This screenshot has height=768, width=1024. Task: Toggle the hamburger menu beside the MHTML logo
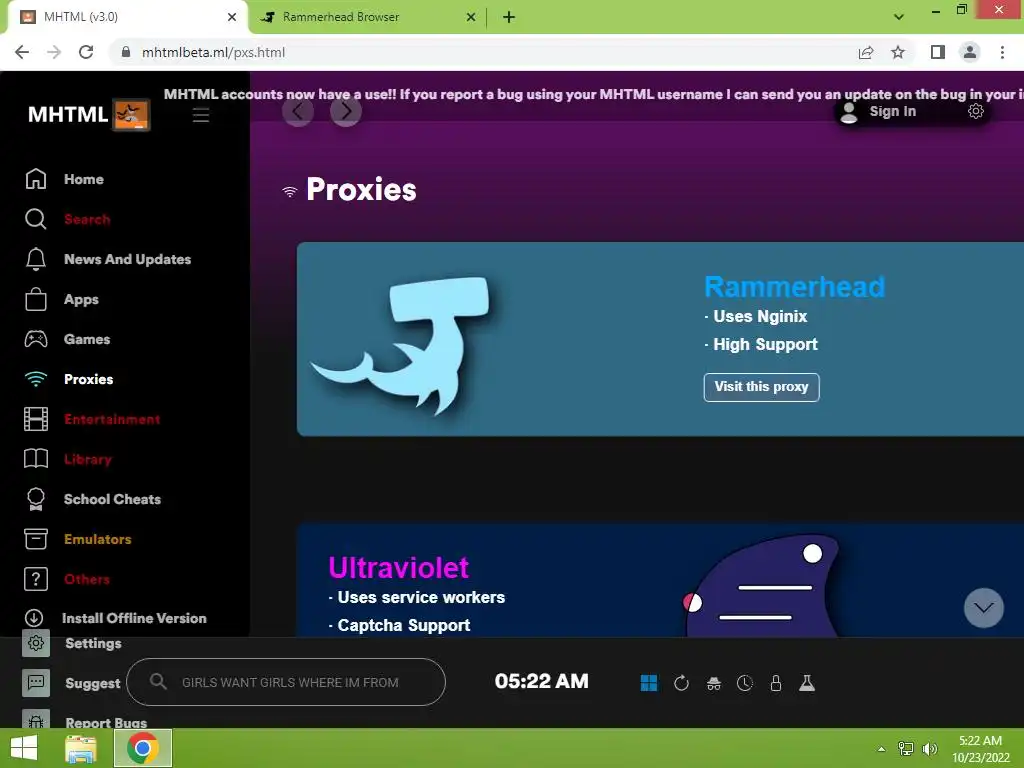click(x=201, y=115)
